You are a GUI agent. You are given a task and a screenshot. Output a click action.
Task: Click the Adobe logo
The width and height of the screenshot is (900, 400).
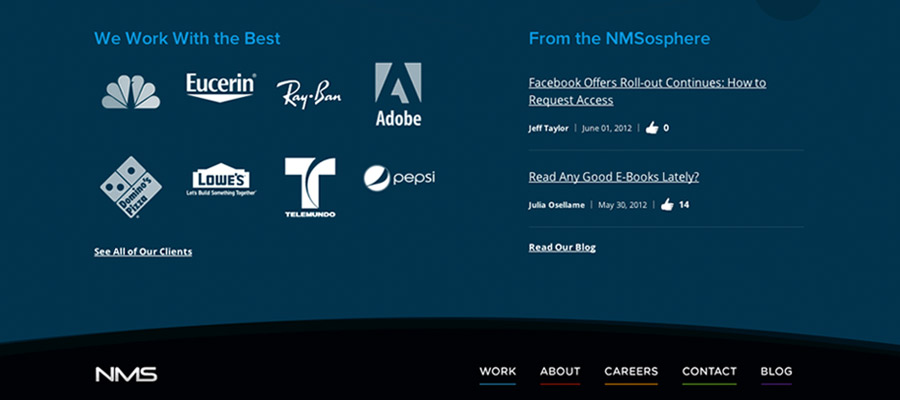tap(398, 94)
